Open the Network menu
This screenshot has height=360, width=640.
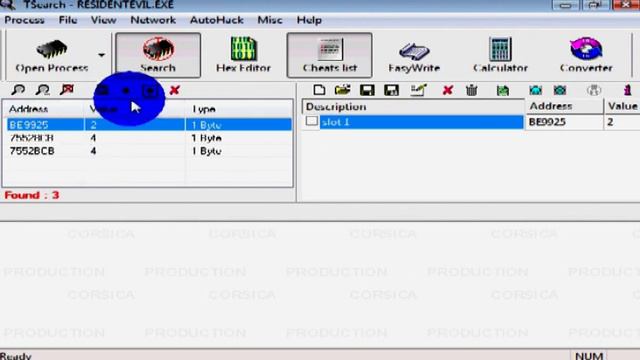[x=153, y=20]
